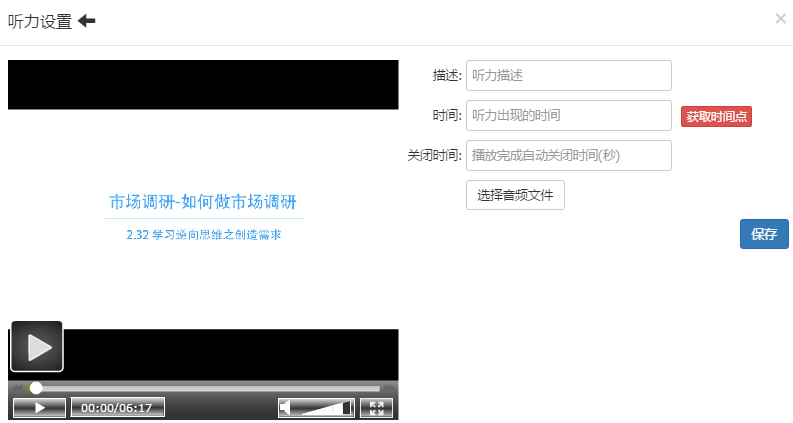Click the back arrow beside 听力设置
Screen dimensions: 793x423
(x=87, y=21)
